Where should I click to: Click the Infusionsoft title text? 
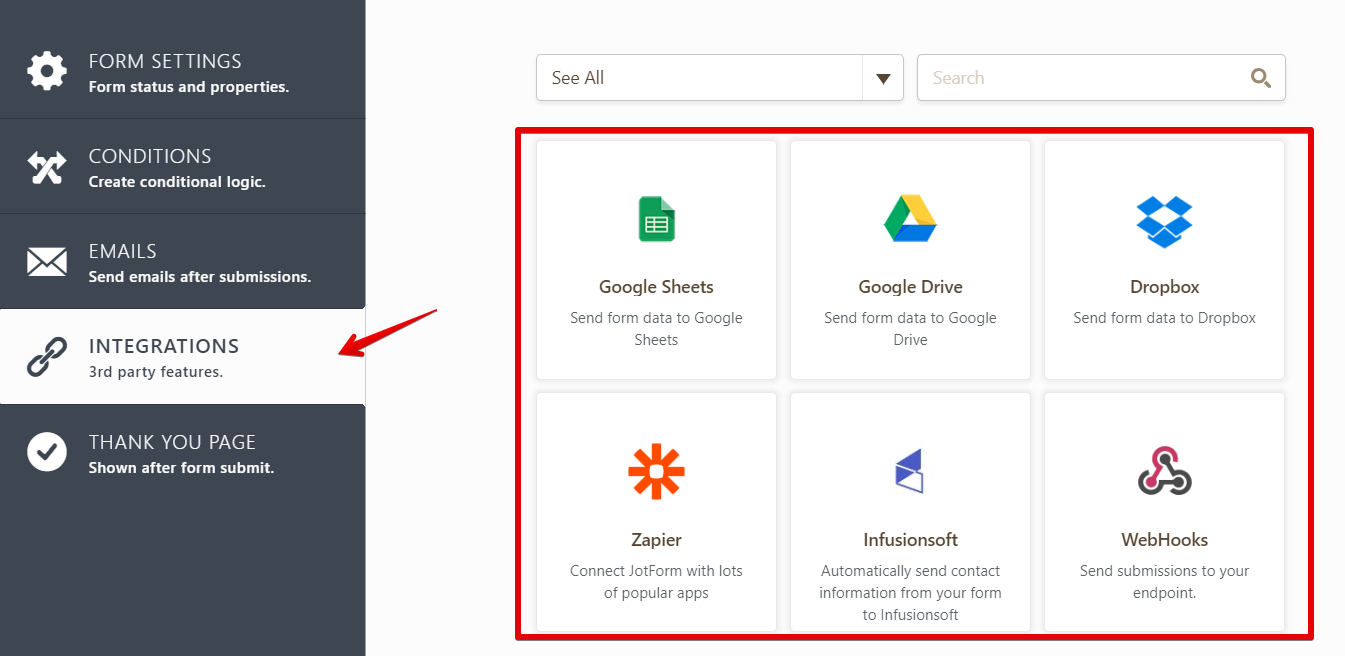pyautogui.click(x=911, y=540)
